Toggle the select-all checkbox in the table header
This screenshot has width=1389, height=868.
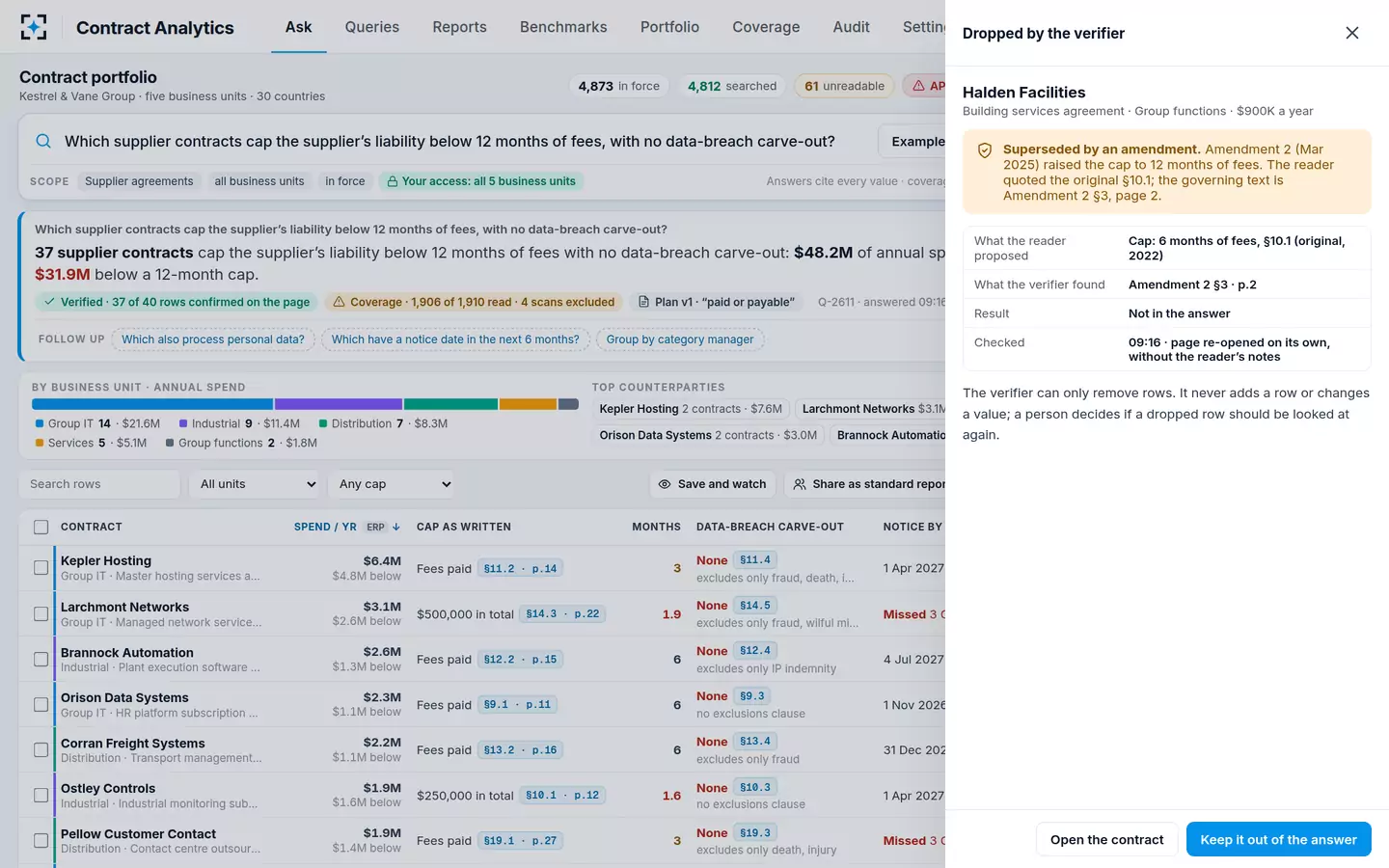tap(41, 527)
